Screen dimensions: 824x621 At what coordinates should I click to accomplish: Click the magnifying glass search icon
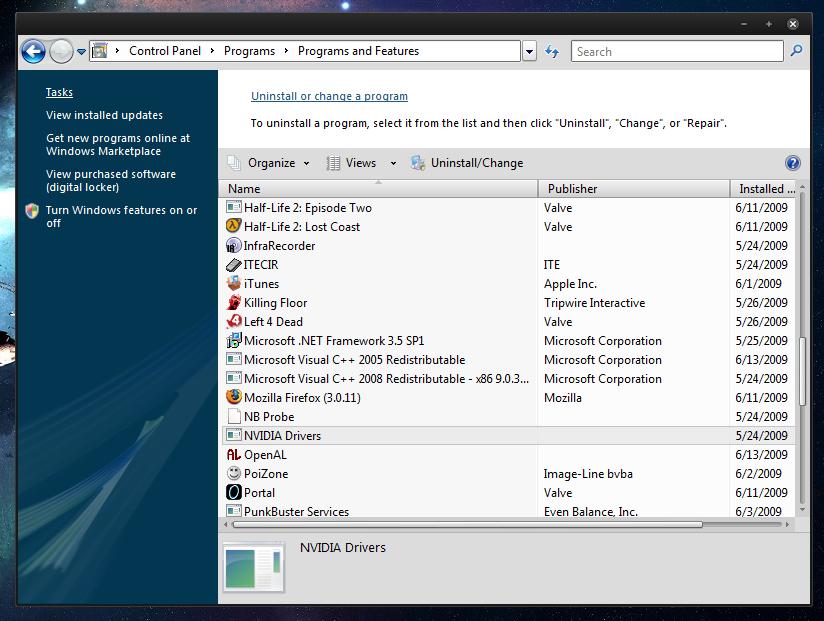click(797, 51)
